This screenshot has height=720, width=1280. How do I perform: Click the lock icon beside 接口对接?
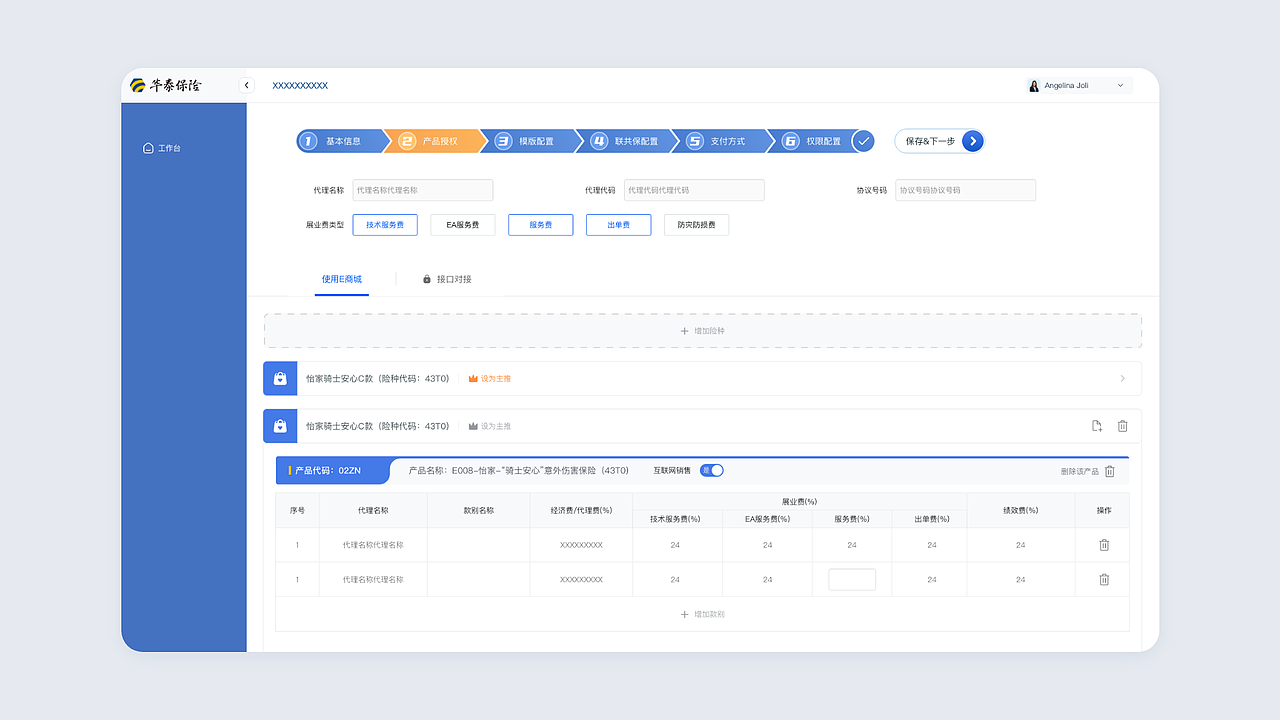427,279
